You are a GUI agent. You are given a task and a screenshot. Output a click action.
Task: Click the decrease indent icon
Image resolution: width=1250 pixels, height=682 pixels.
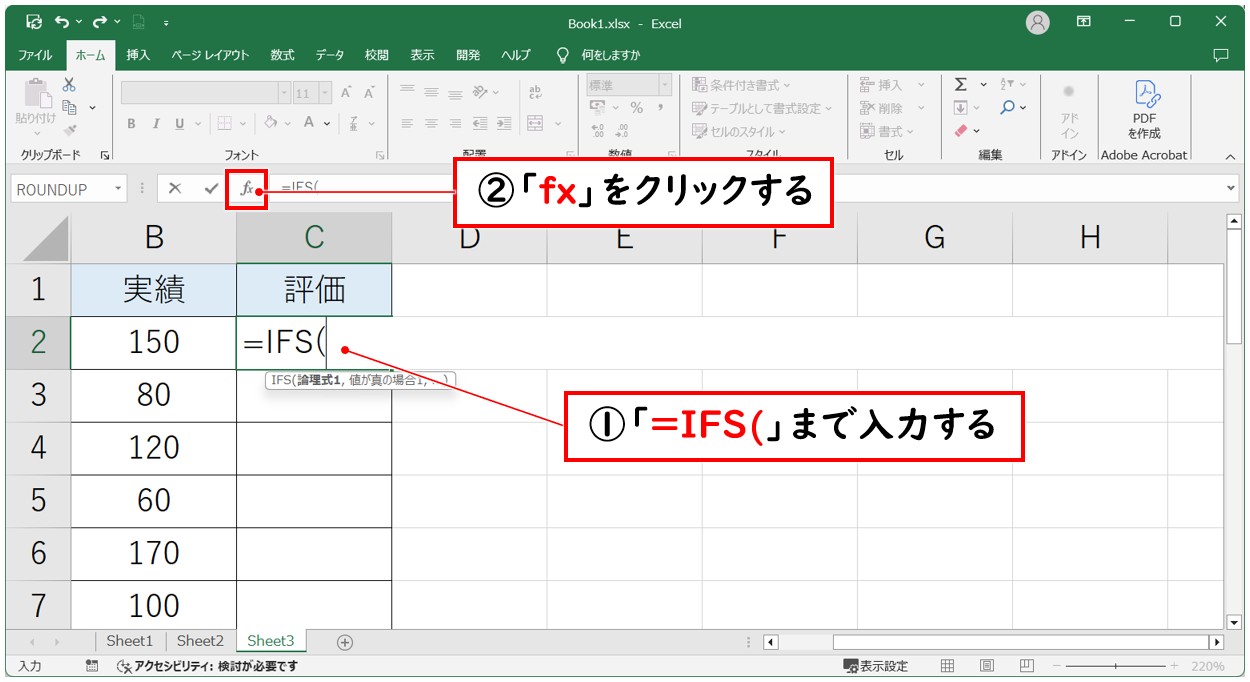pos(479,123)
